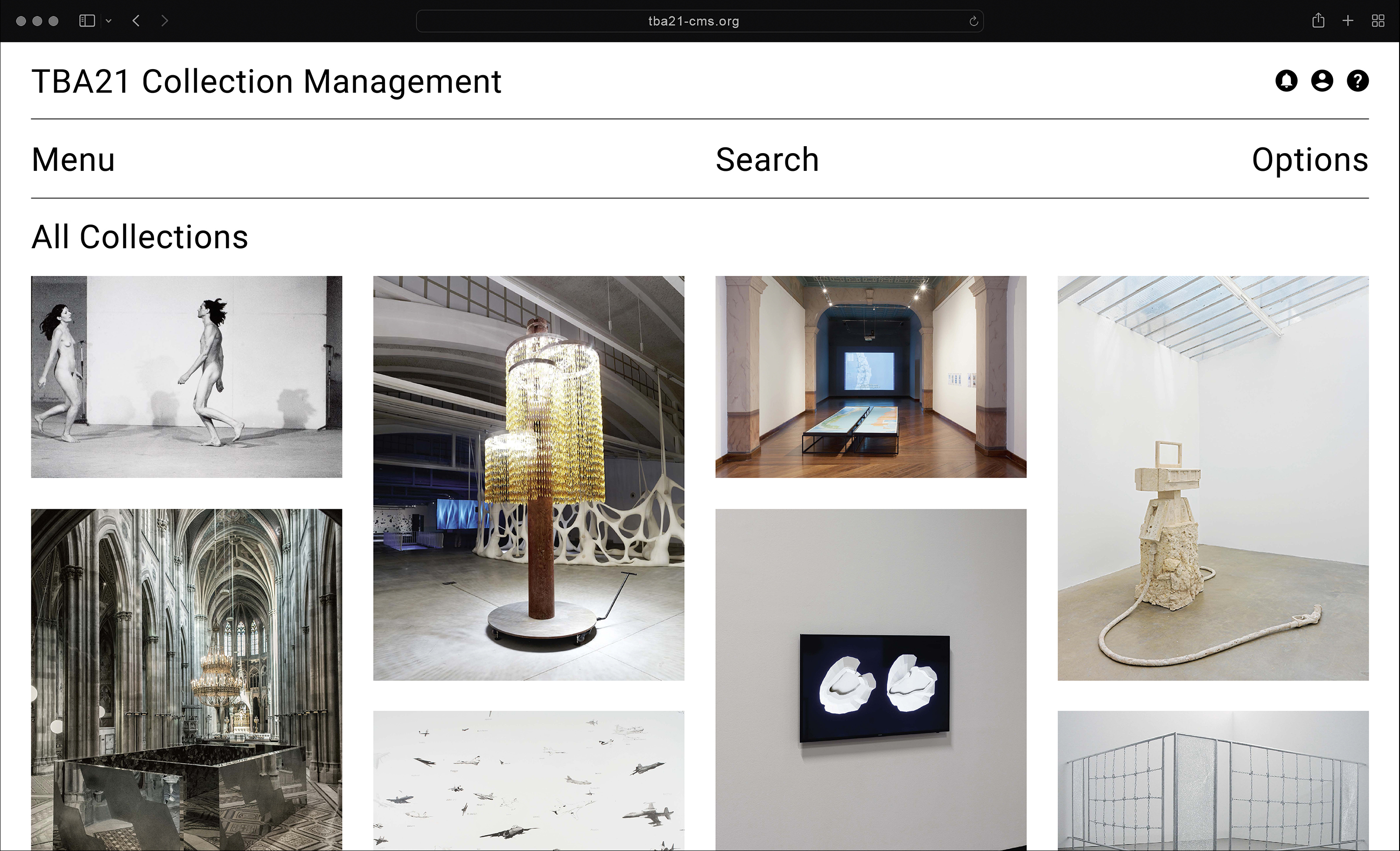1400x851 pixels.
Task: Open the airplanes drawing thumbnail
Action: pos(528,781)
